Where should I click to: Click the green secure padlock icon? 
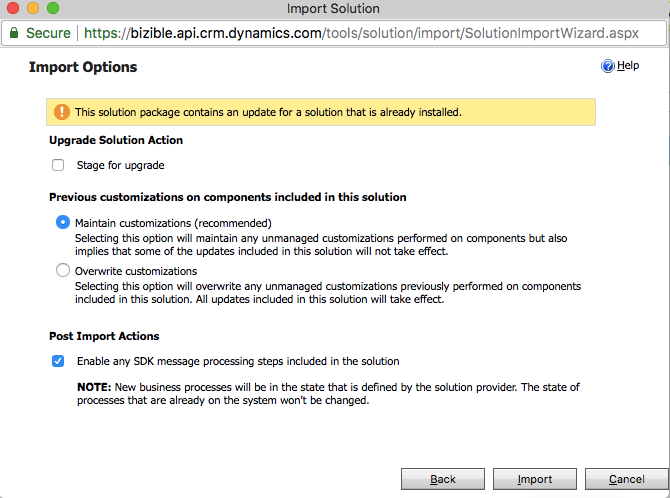(14, 33)
